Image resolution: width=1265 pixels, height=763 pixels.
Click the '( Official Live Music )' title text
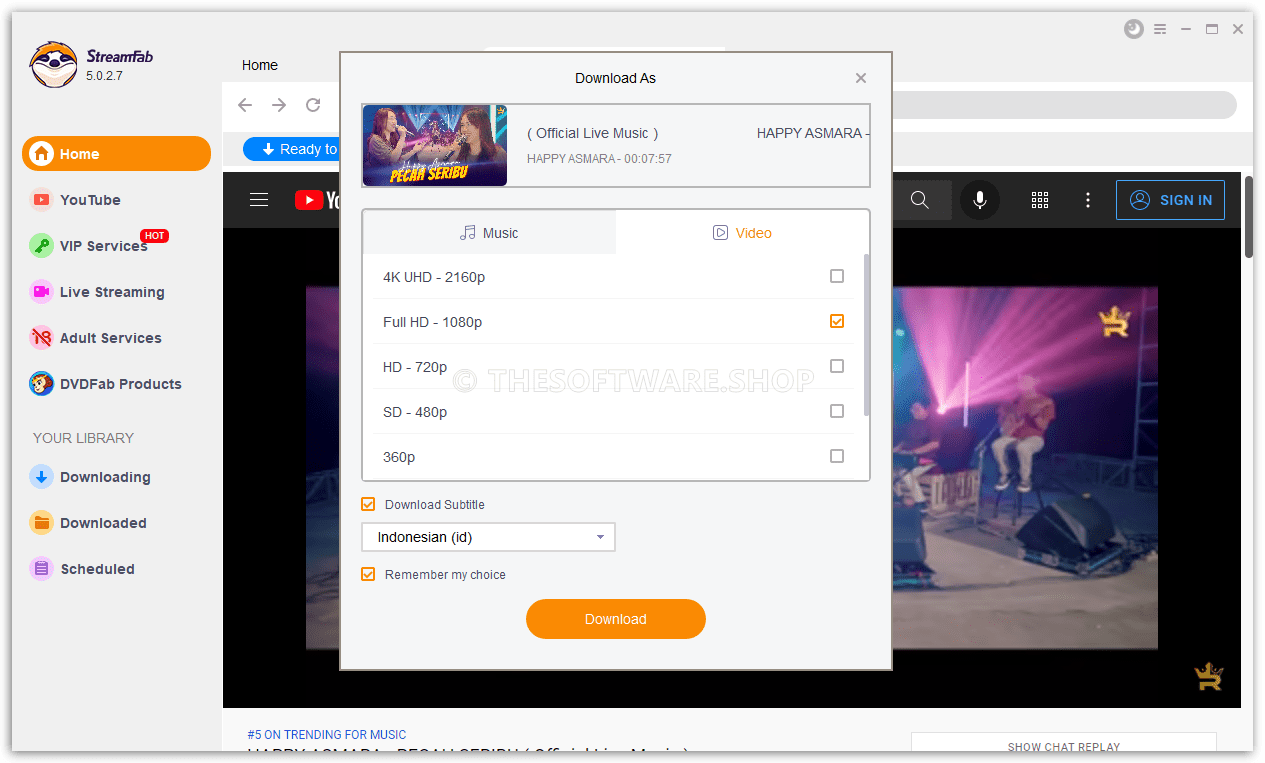593,133
